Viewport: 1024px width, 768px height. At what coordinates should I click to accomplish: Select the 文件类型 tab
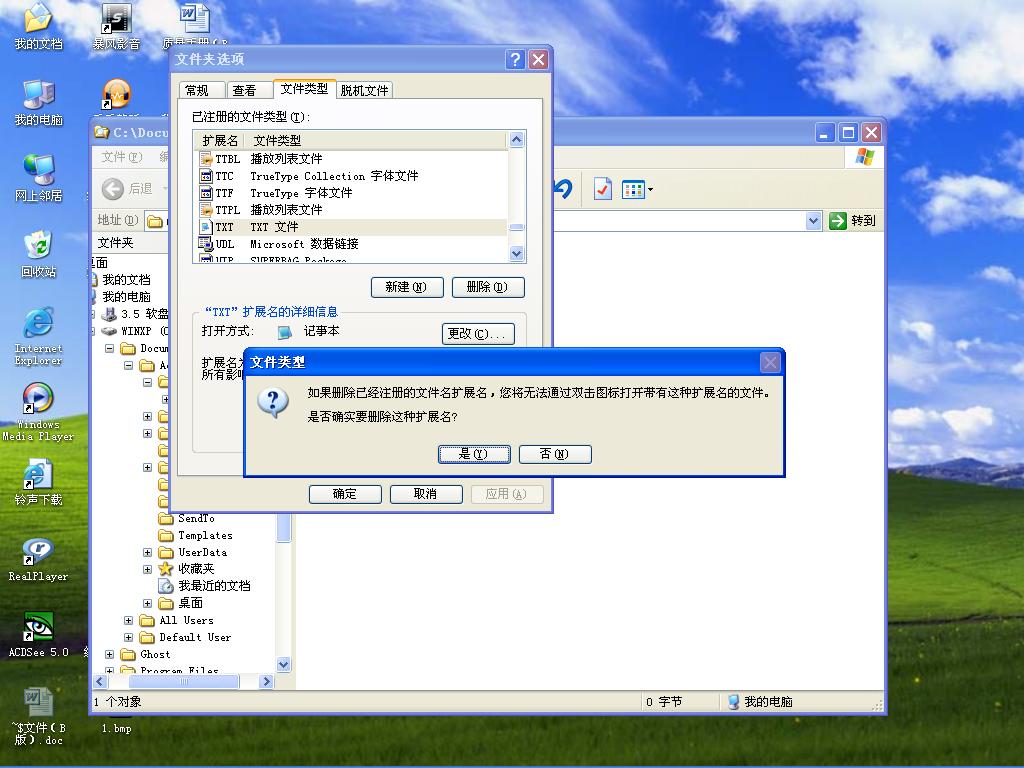(x=304, y=89)
